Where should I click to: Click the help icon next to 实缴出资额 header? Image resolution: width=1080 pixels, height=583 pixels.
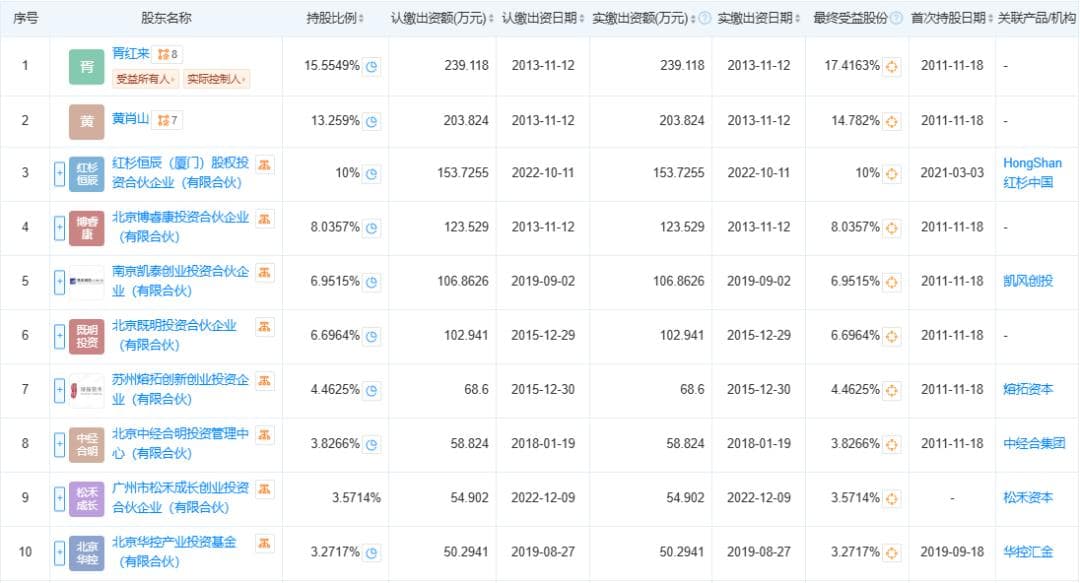pos(704,19)
